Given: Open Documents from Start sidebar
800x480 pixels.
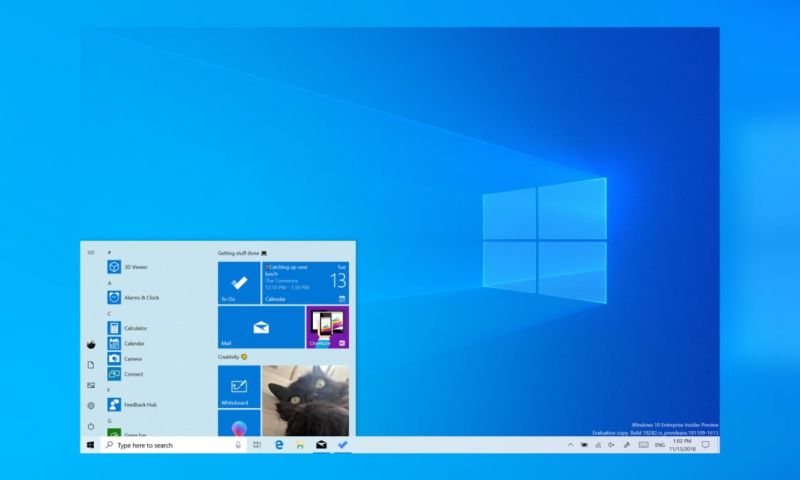Looking at the screenshot, I should tap(91, 365).
